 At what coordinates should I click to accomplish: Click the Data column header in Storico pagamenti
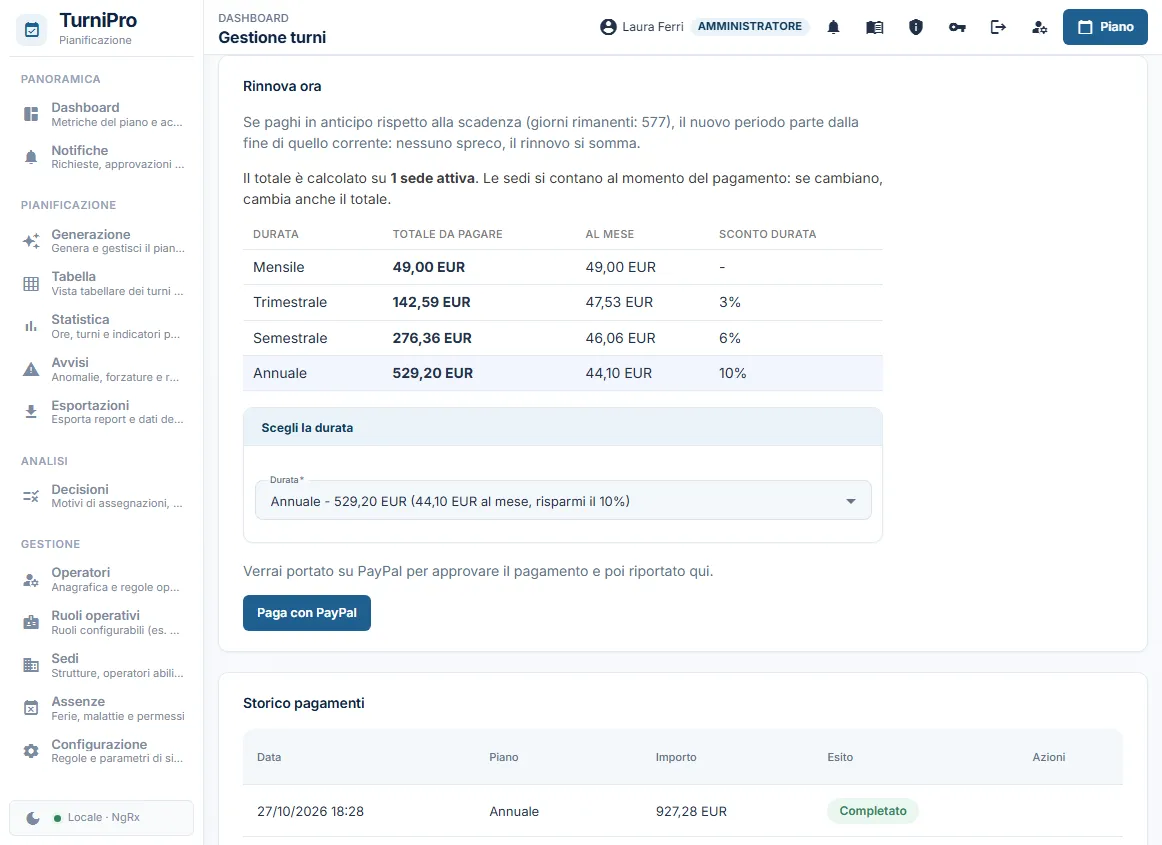269,757
